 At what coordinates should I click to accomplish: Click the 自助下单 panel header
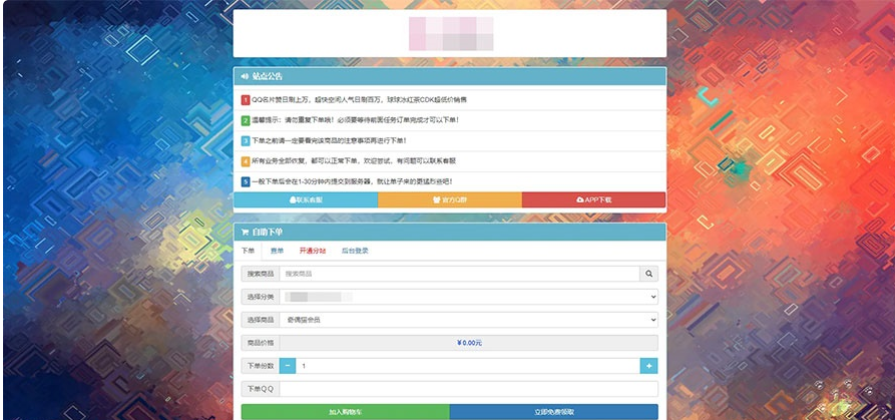[450, 232]
